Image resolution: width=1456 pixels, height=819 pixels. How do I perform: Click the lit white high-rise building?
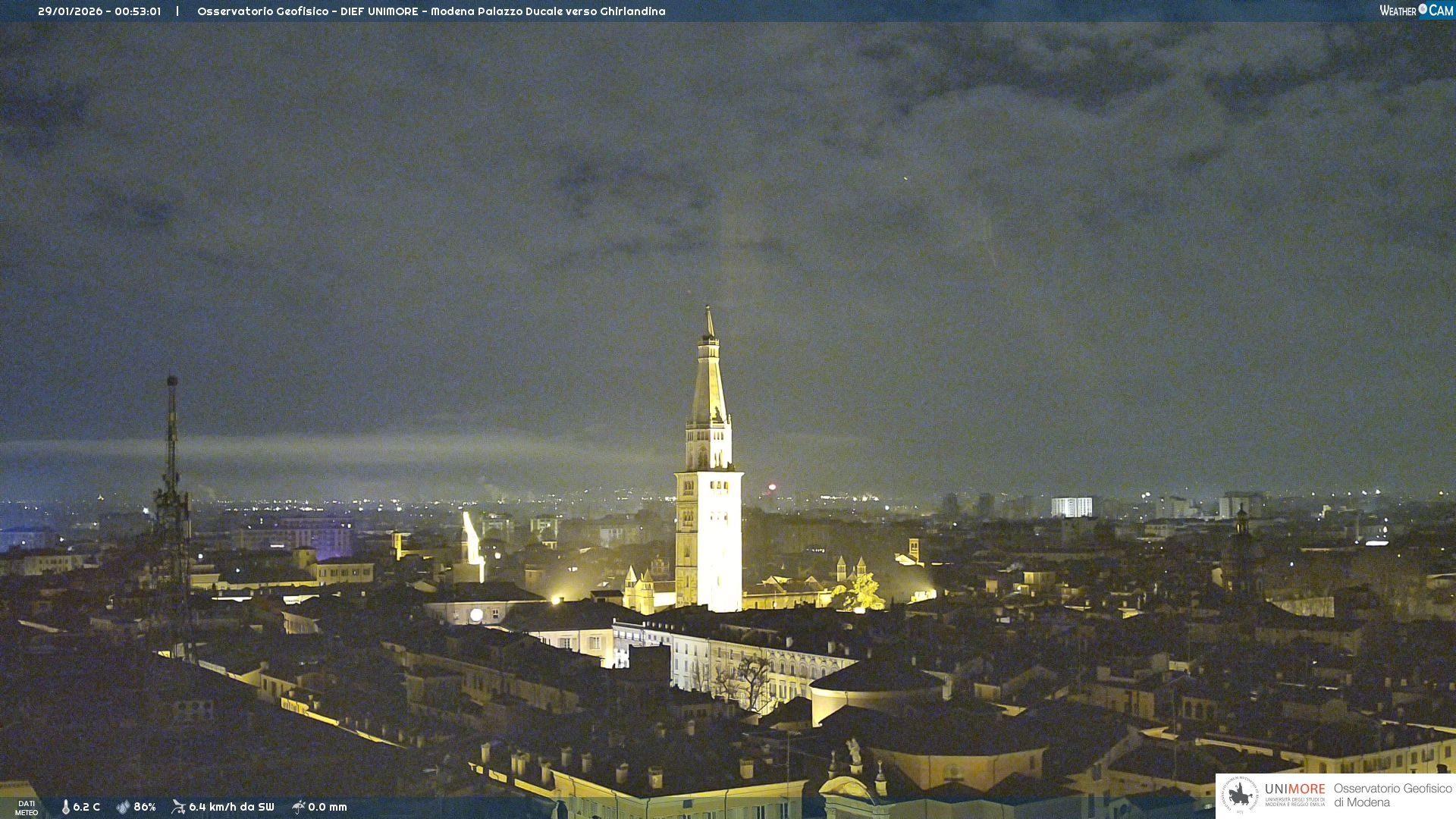tap(1072, 507)
